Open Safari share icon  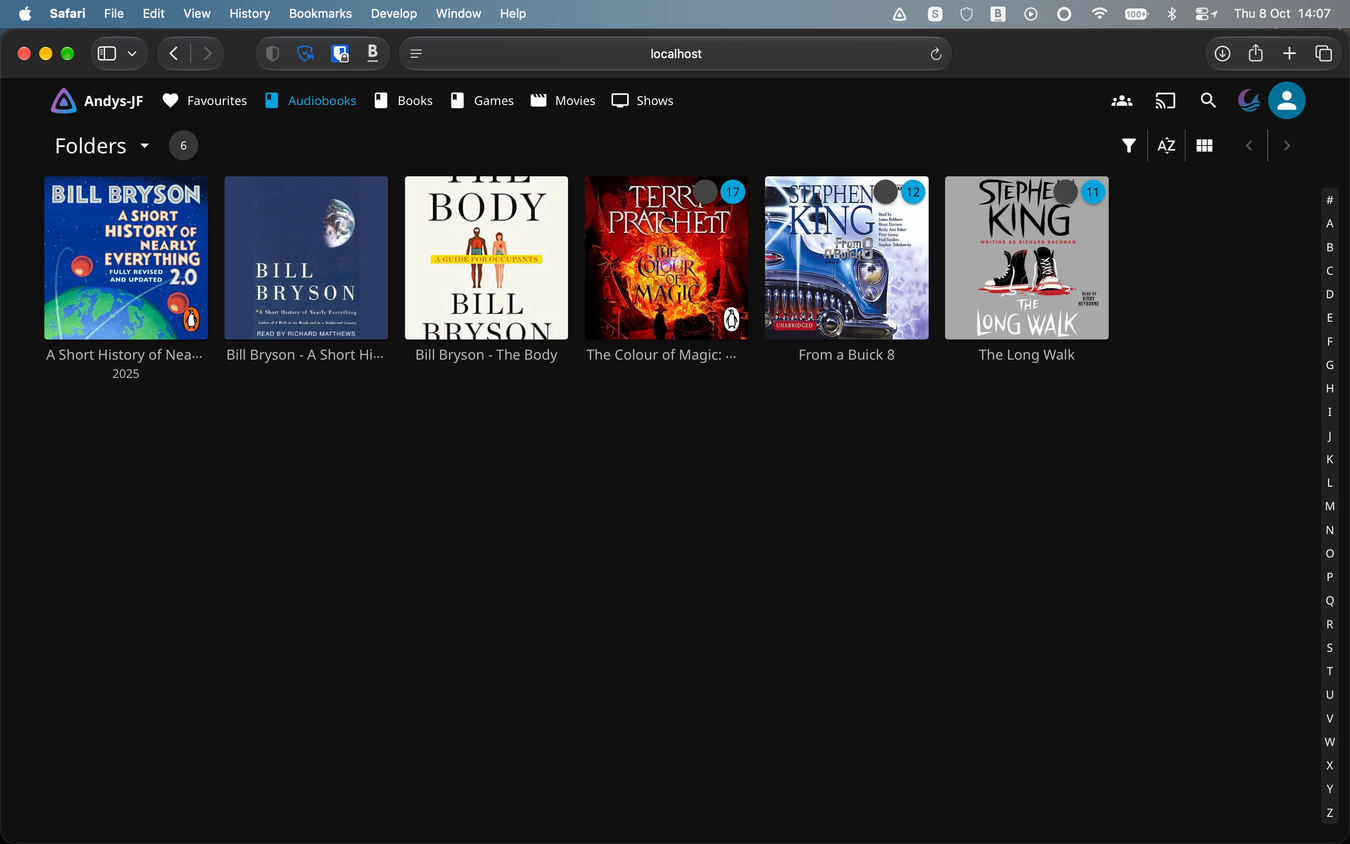tap(1256, 53)
